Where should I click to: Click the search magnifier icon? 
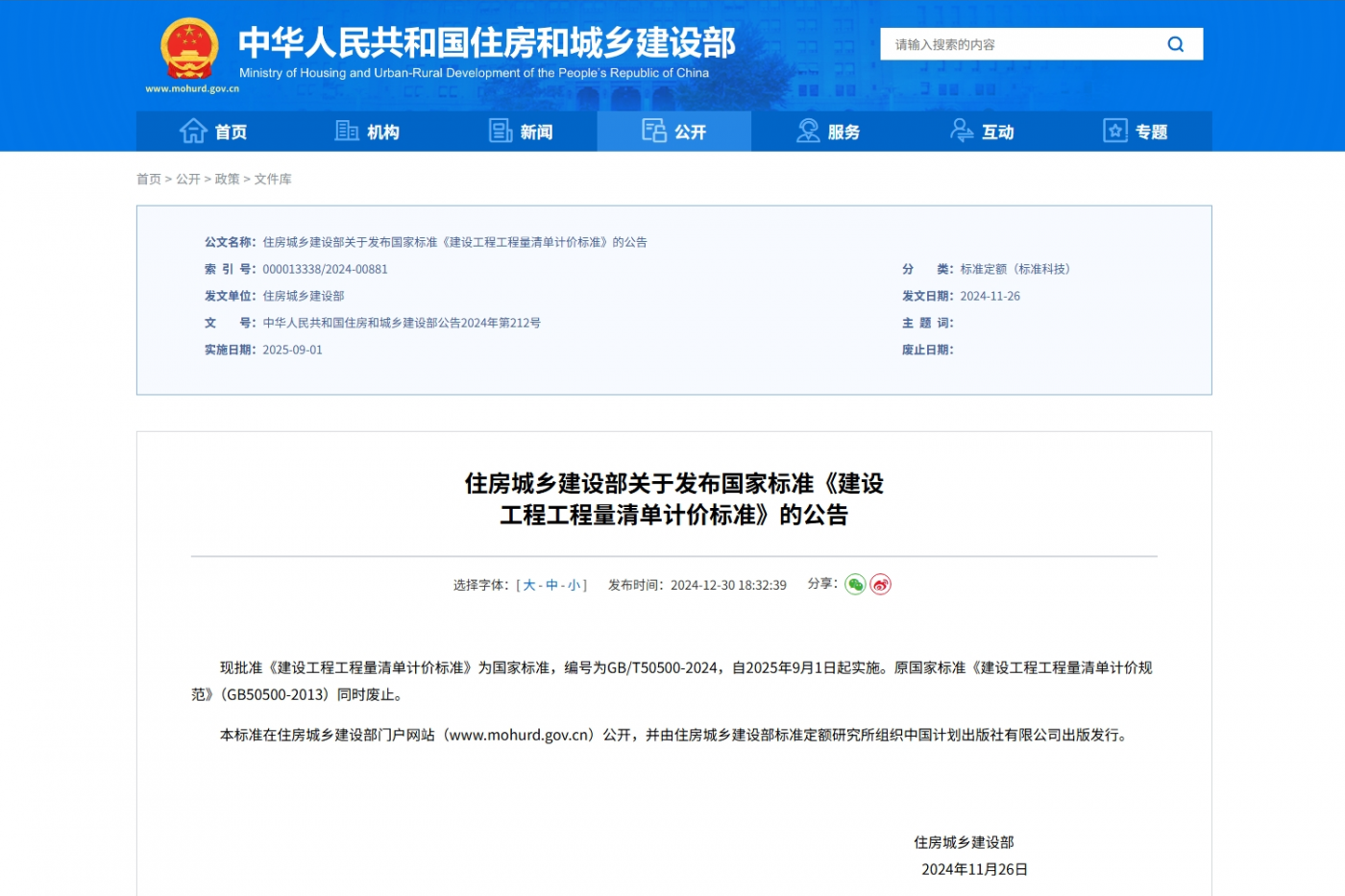(x=1175, y=44)
